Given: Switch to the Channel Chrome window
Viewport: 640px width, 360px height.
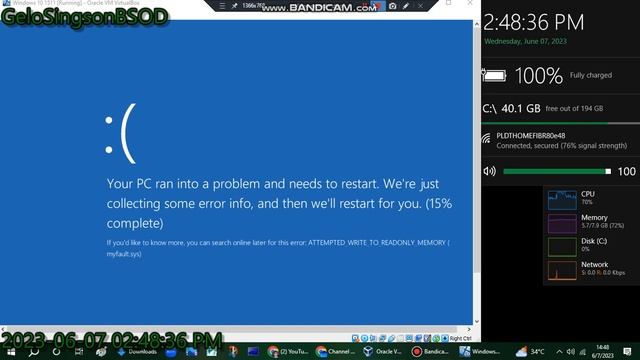Looking at the screenshot, I should click(x=336, y=351).
